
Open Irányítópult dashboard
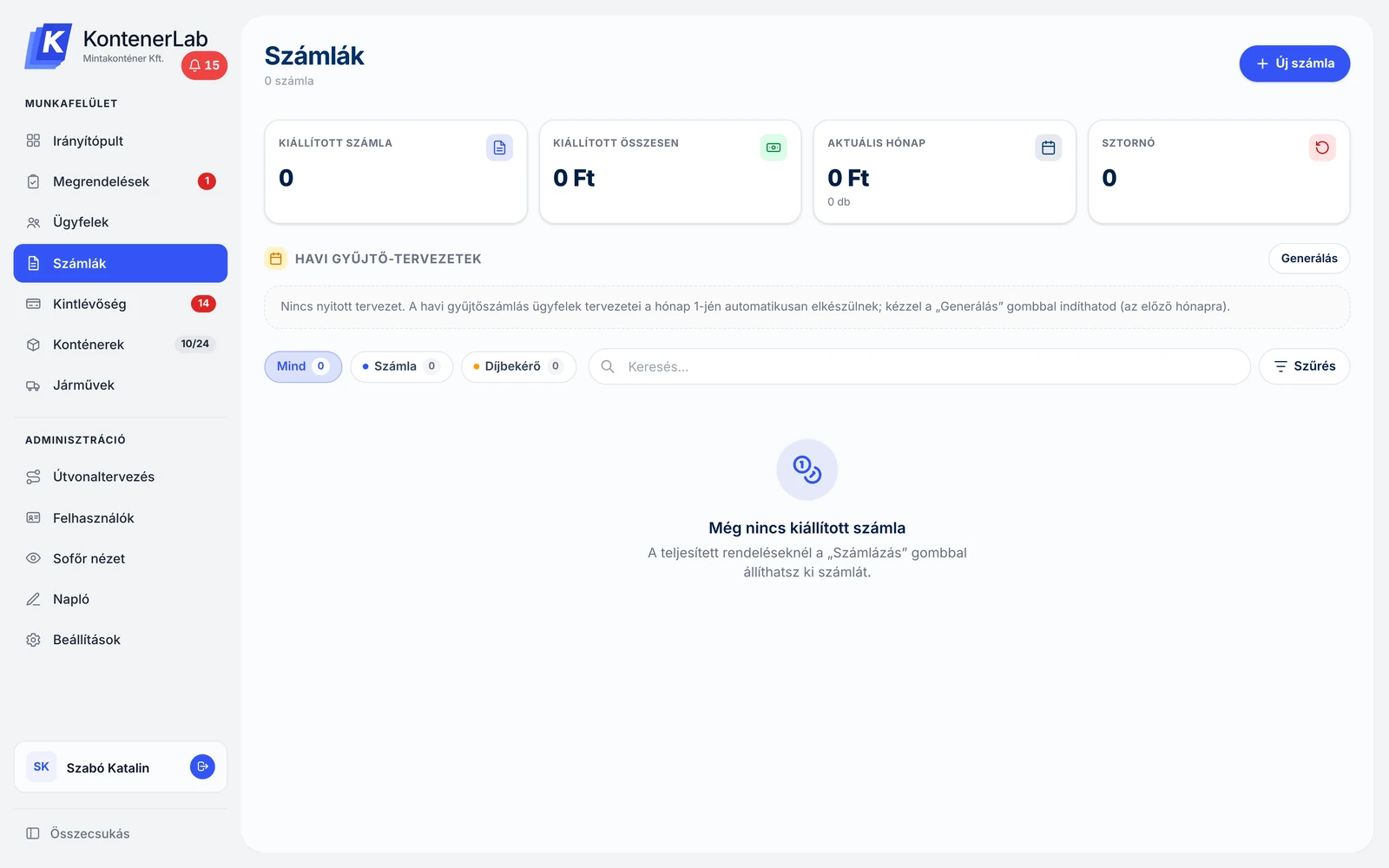(121, 141)
